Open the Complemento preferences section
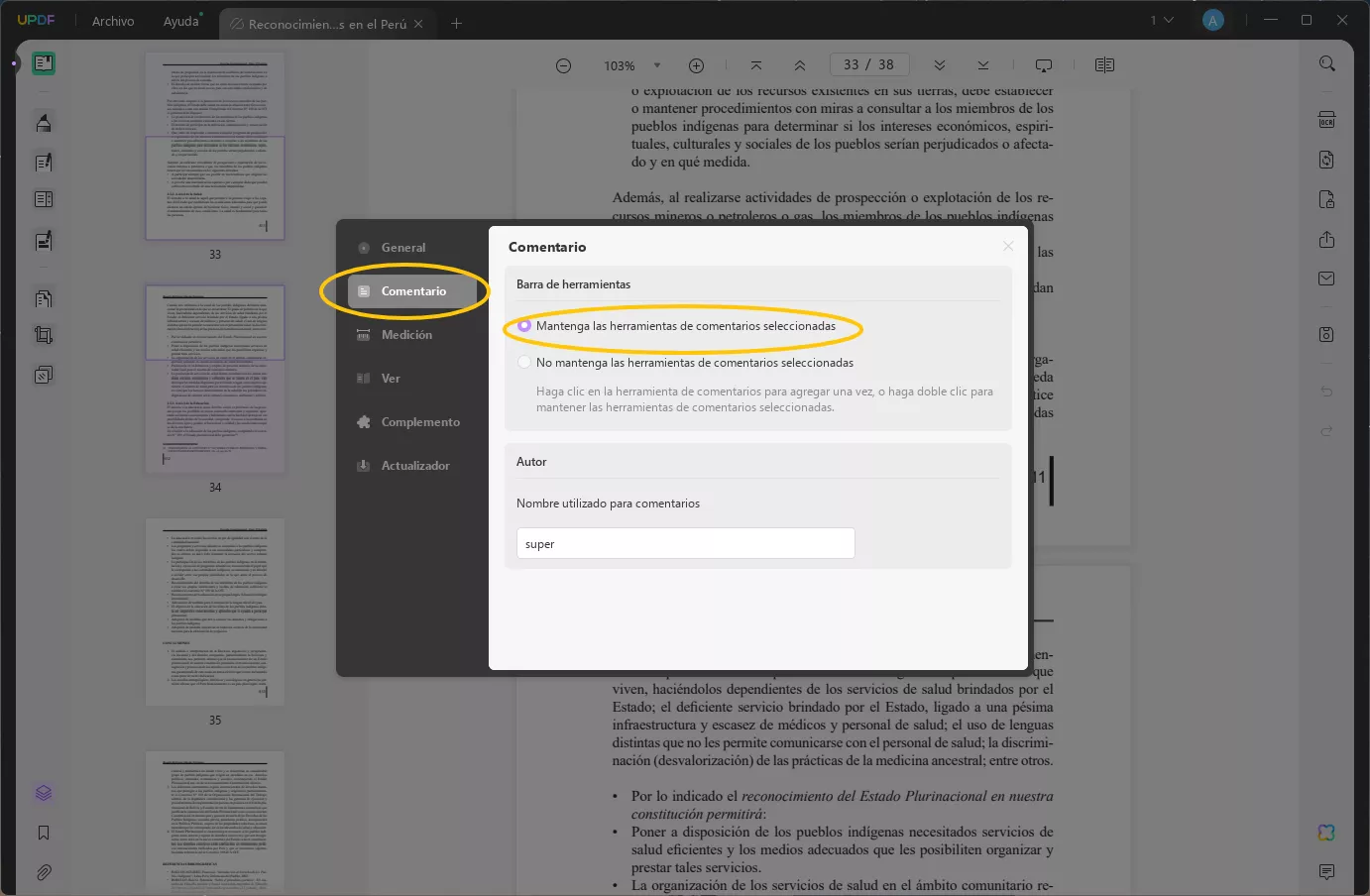The image size is (1370, 896). [413, 422]
